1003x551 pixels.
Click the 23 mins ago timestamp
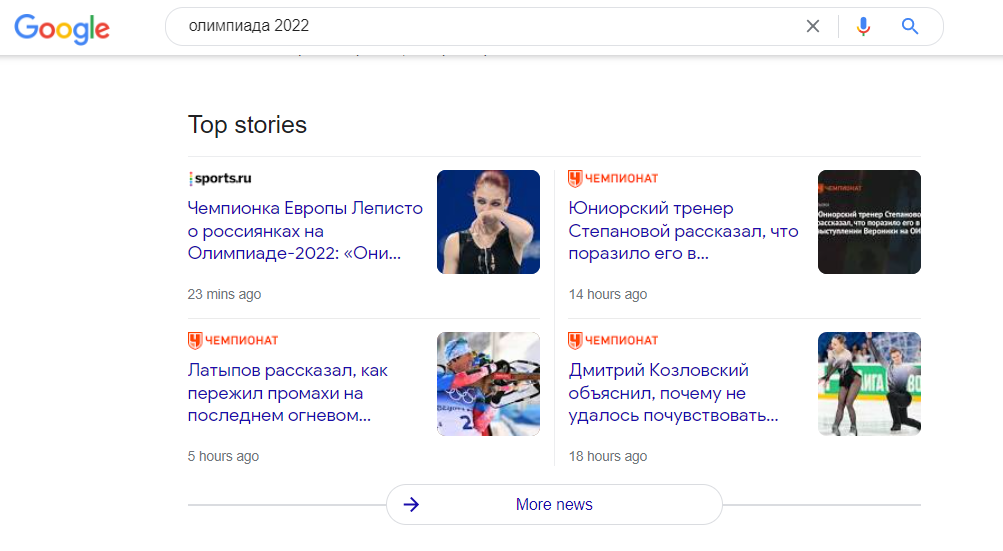(x=225, y=295)
